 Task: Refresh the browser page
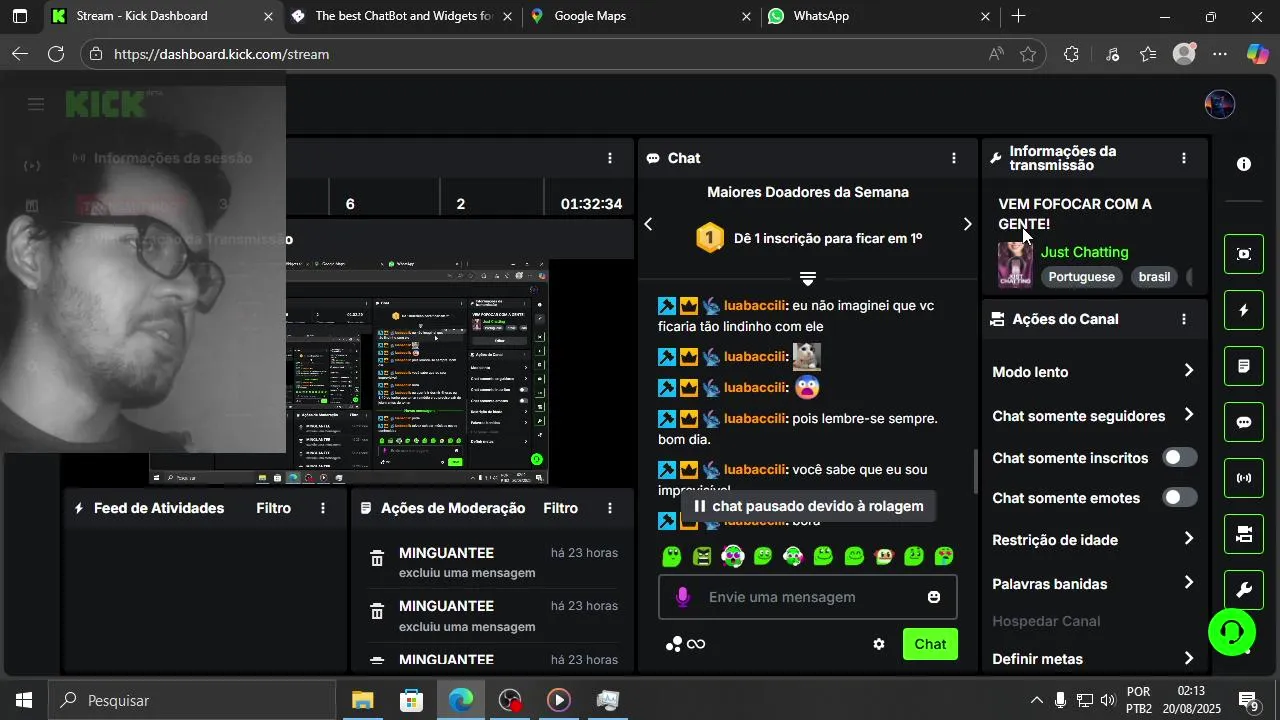click(56, 54)
